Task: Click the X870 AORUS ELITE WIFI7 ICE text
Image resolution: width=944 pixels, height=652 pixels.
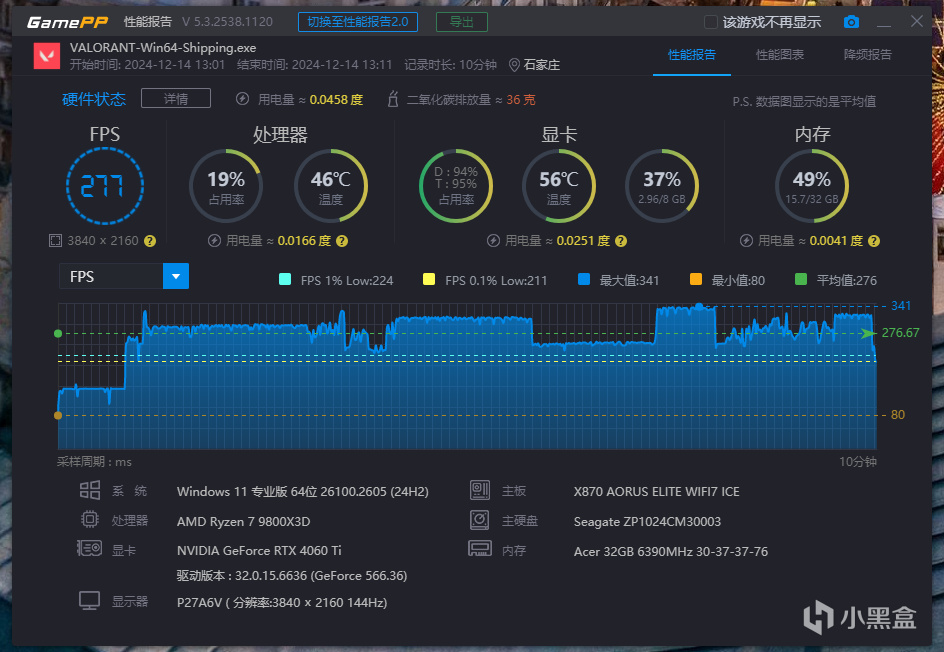Action: (x=656, y=491)
